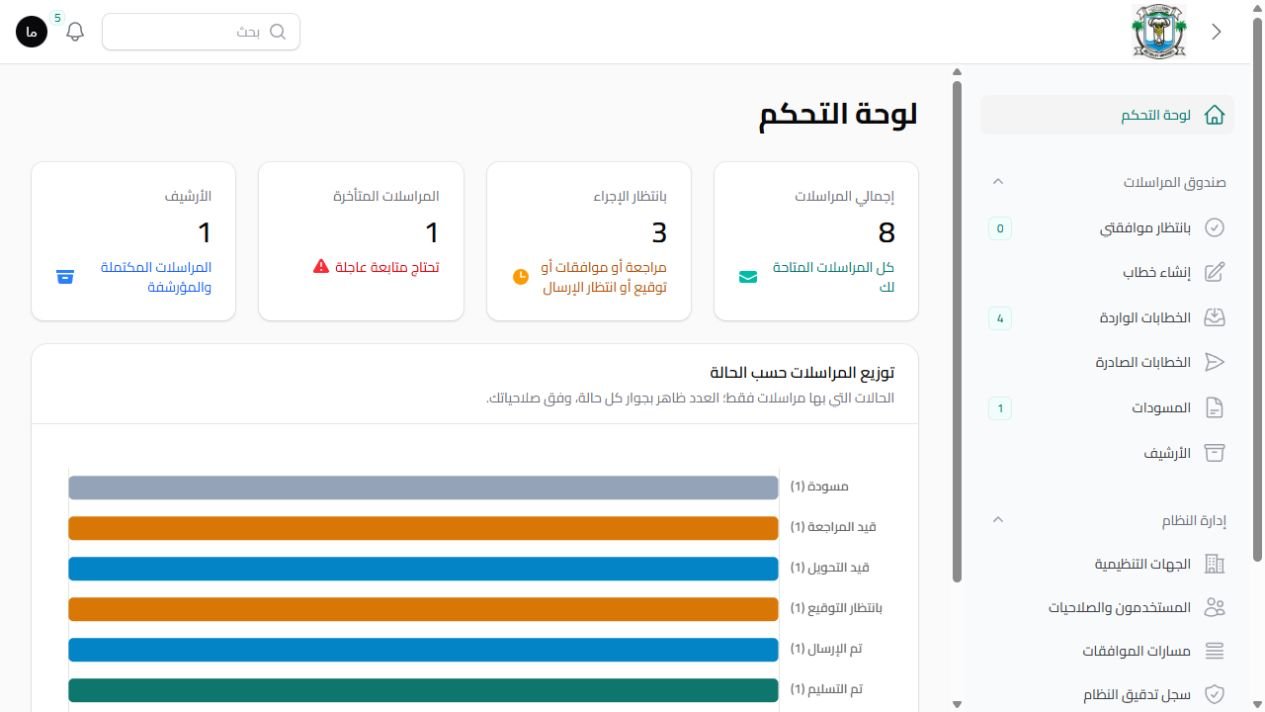Click the chart label مسودة (1)
Image resolution: width=1265 pixels, height=712 pixels.
819,487
